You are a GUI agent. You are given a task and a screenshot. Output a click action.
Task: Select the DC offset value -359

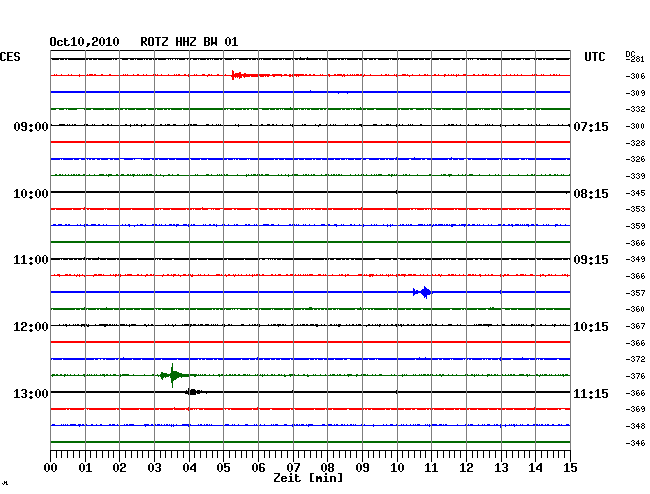[x=635, y=226]
